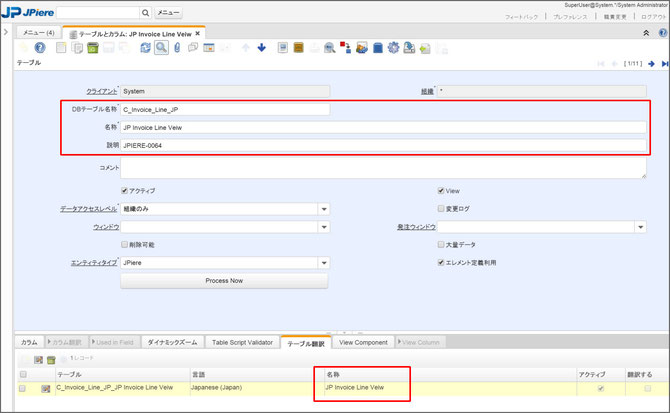The image size is (670, 413).
Task: Enable the 変更ログ checkbox
Action: coord(441,208)
